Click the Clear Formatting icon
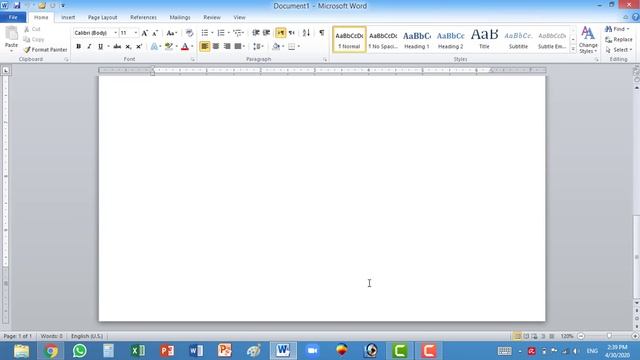The height and width of the screenshot is (360, 640). coord(189,33)
